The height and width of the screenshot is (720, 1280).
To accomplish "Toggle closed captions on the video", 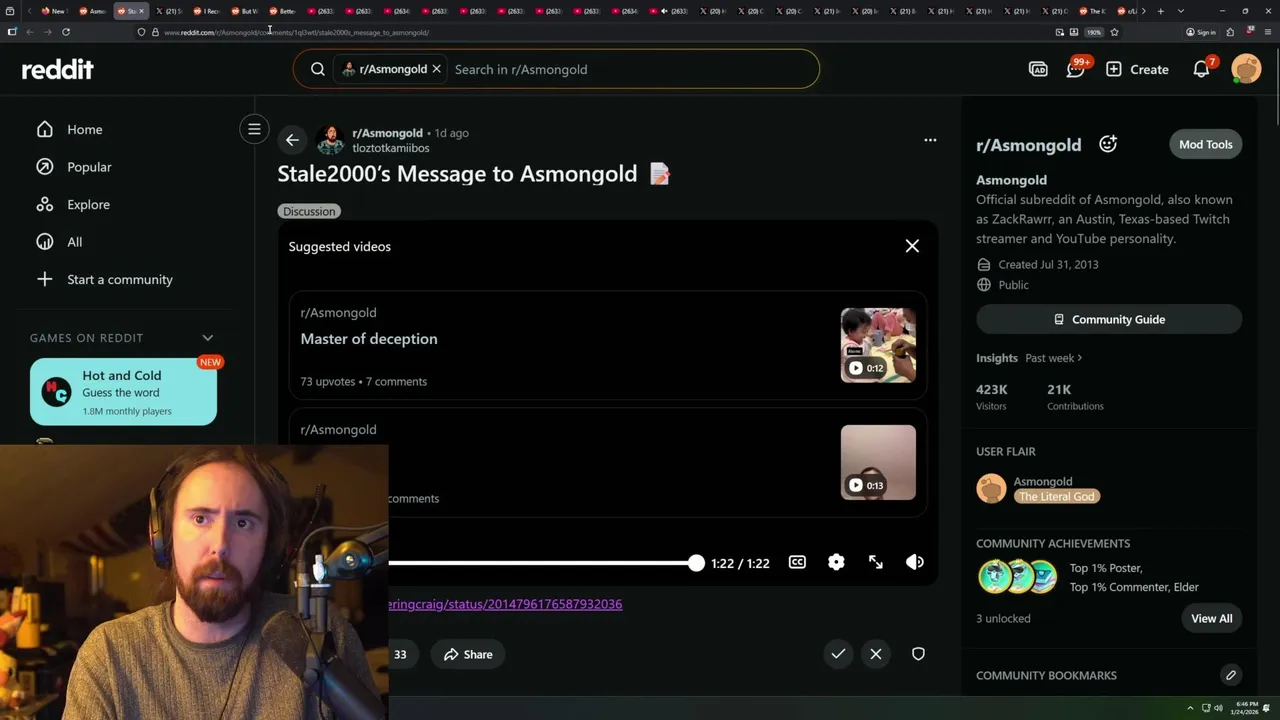I will [797, 562].
